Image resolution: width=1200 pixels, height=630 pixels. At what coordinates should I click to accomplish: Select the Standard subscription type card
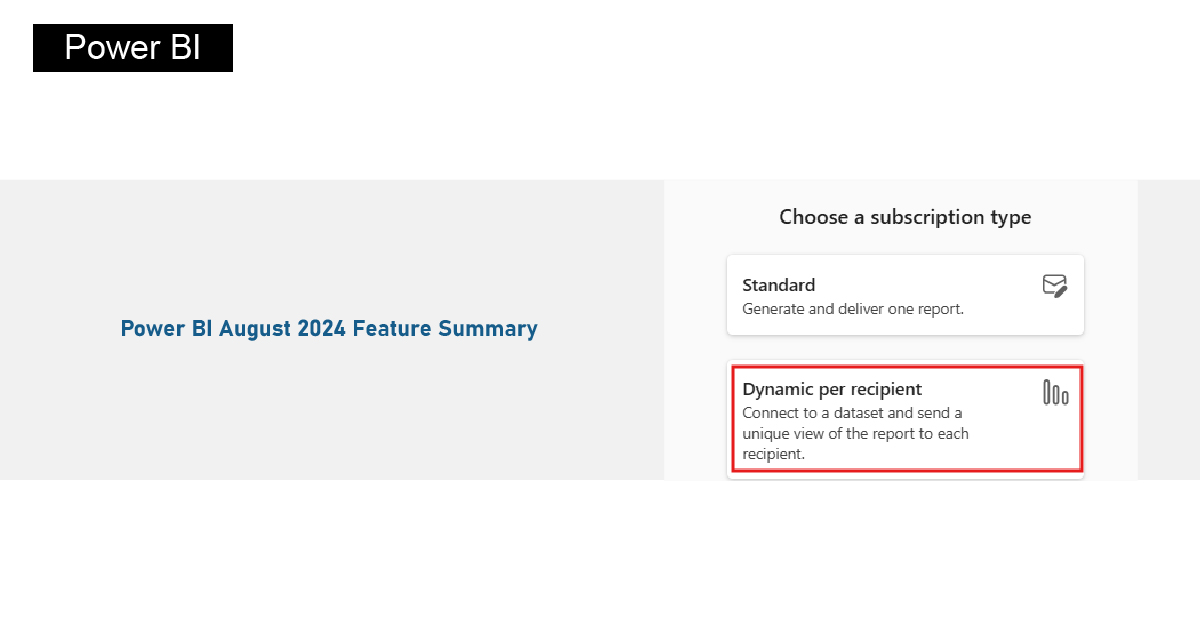(905, 295)
